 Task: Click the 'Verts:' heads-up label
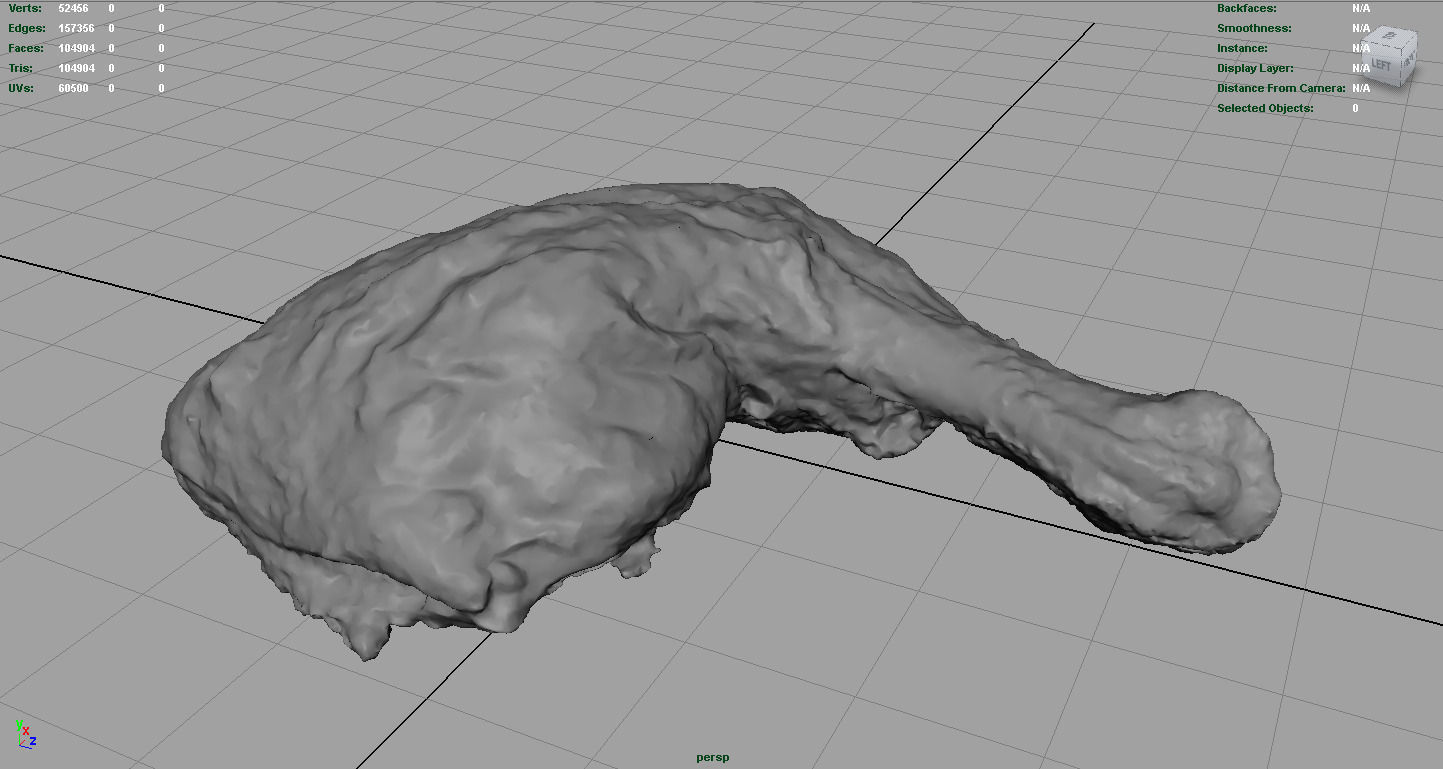pyautogui.click(x=25, y=8)
